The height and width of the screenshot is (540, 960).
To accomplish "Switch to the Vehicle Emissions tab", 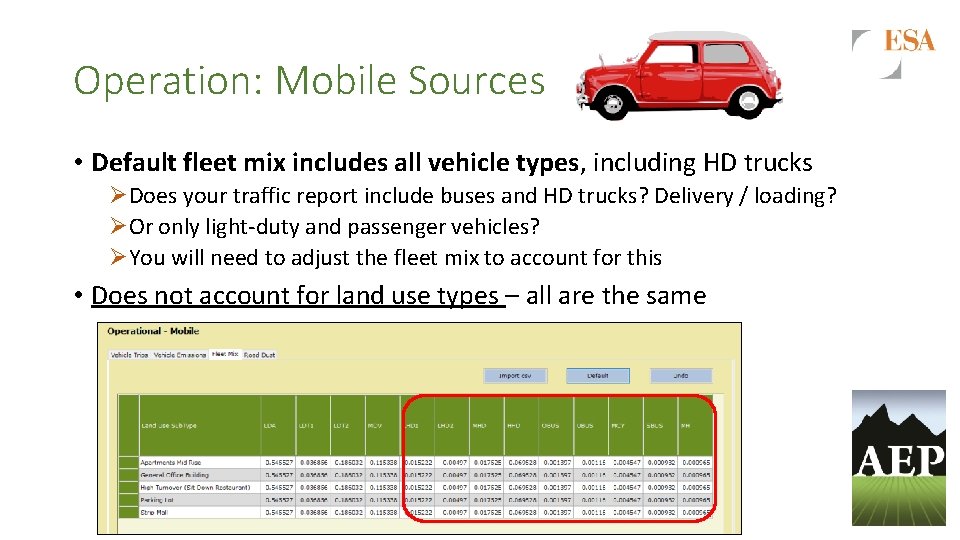I will coord(179,355).
